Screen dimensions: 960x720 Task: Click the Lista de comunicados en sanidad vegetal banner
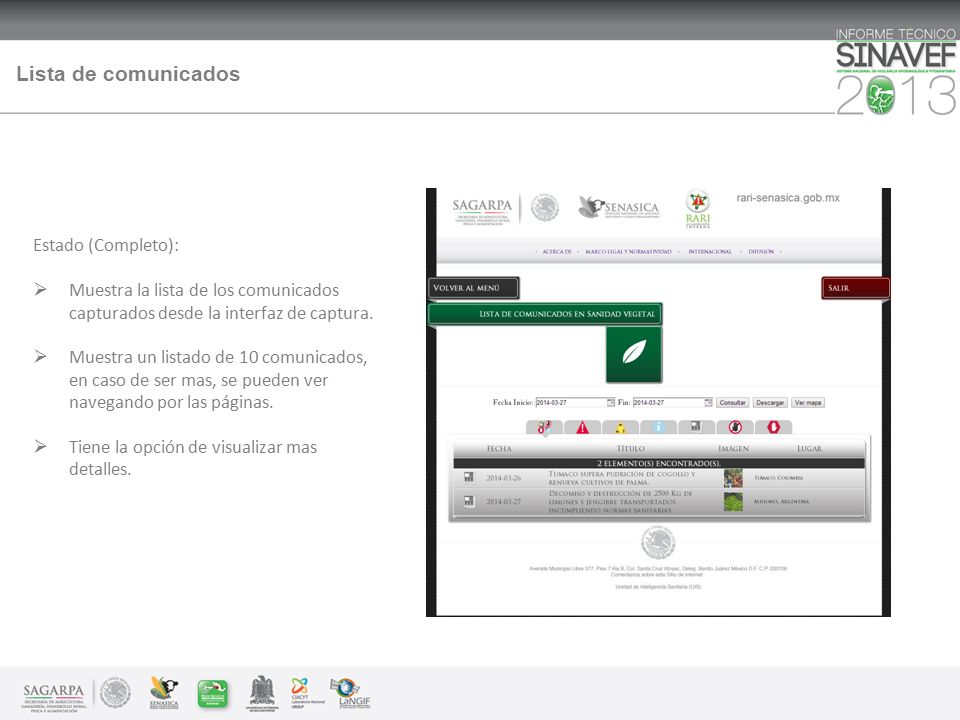click(545, 314)
